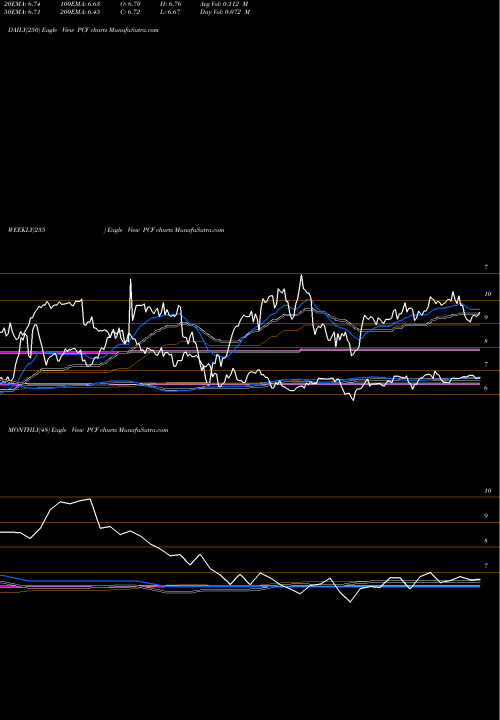The height and width of the screenshot is (720, 500).
Task: Select the close price C: 6.72
Action: [132, 12]
